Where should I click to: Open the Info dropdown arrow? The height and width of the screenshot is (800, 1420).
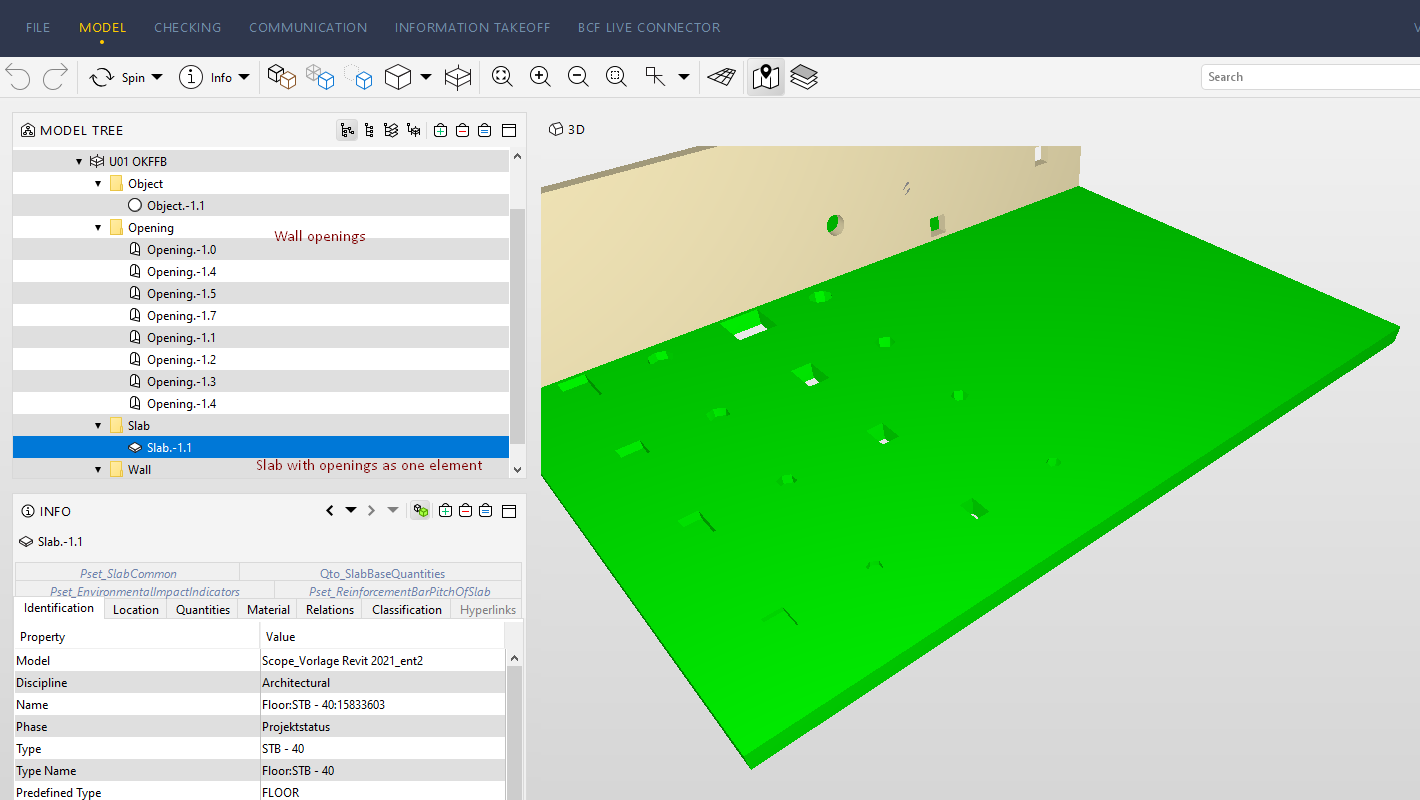243,77
